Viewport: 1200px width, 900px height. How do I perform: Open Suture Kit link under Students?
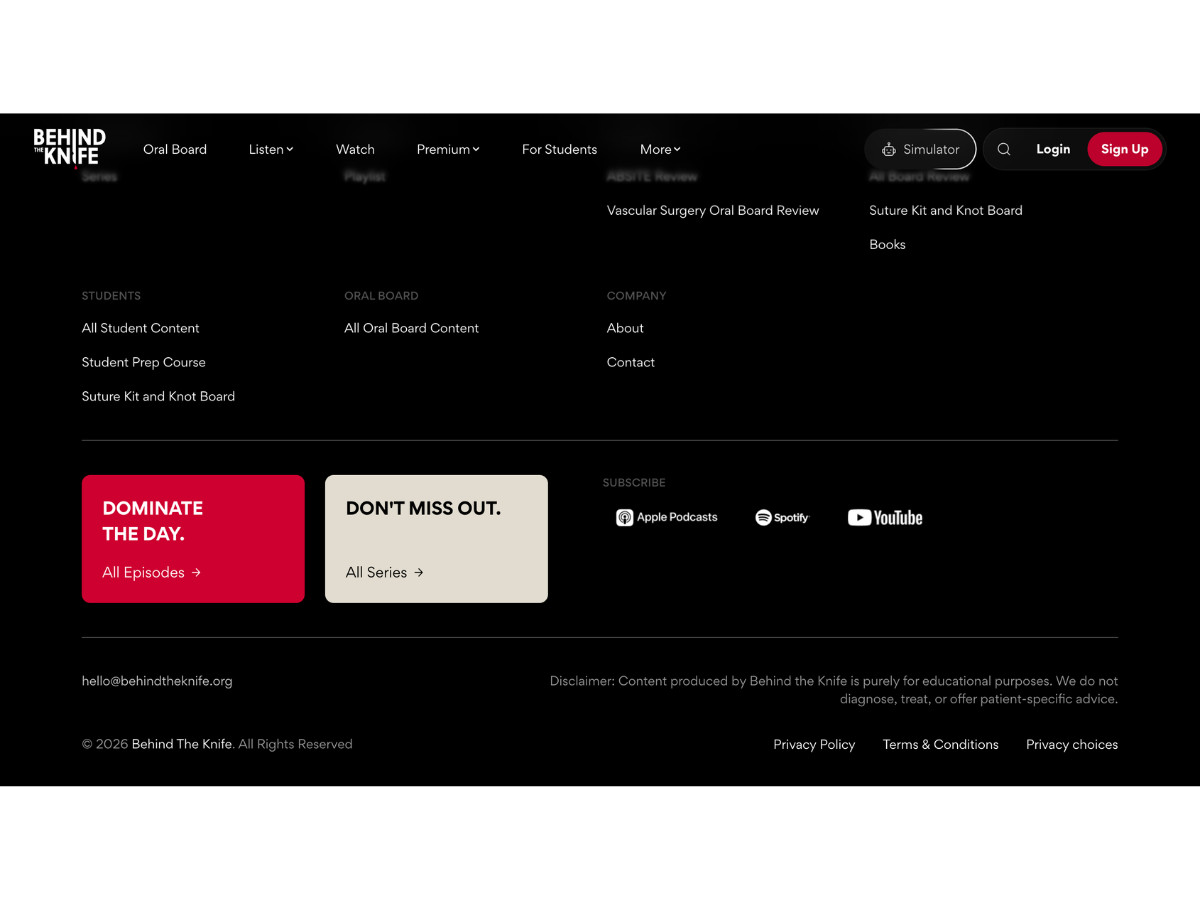pyautogui.click(x=158, y=396)
